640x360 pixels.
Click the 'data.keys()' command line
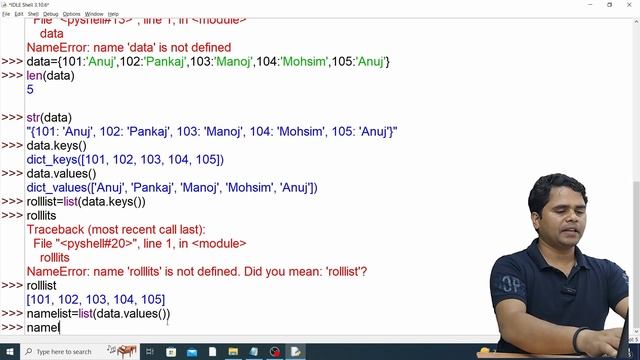pyautogui.click(x=56, y=146)
